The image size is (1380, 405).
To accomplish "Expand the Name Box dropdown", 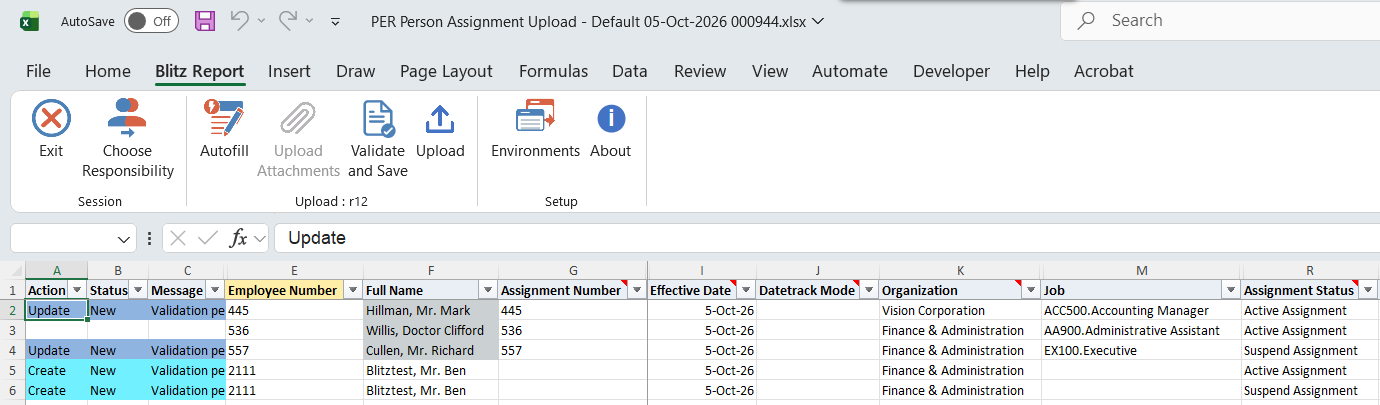I will coord(125,238).
